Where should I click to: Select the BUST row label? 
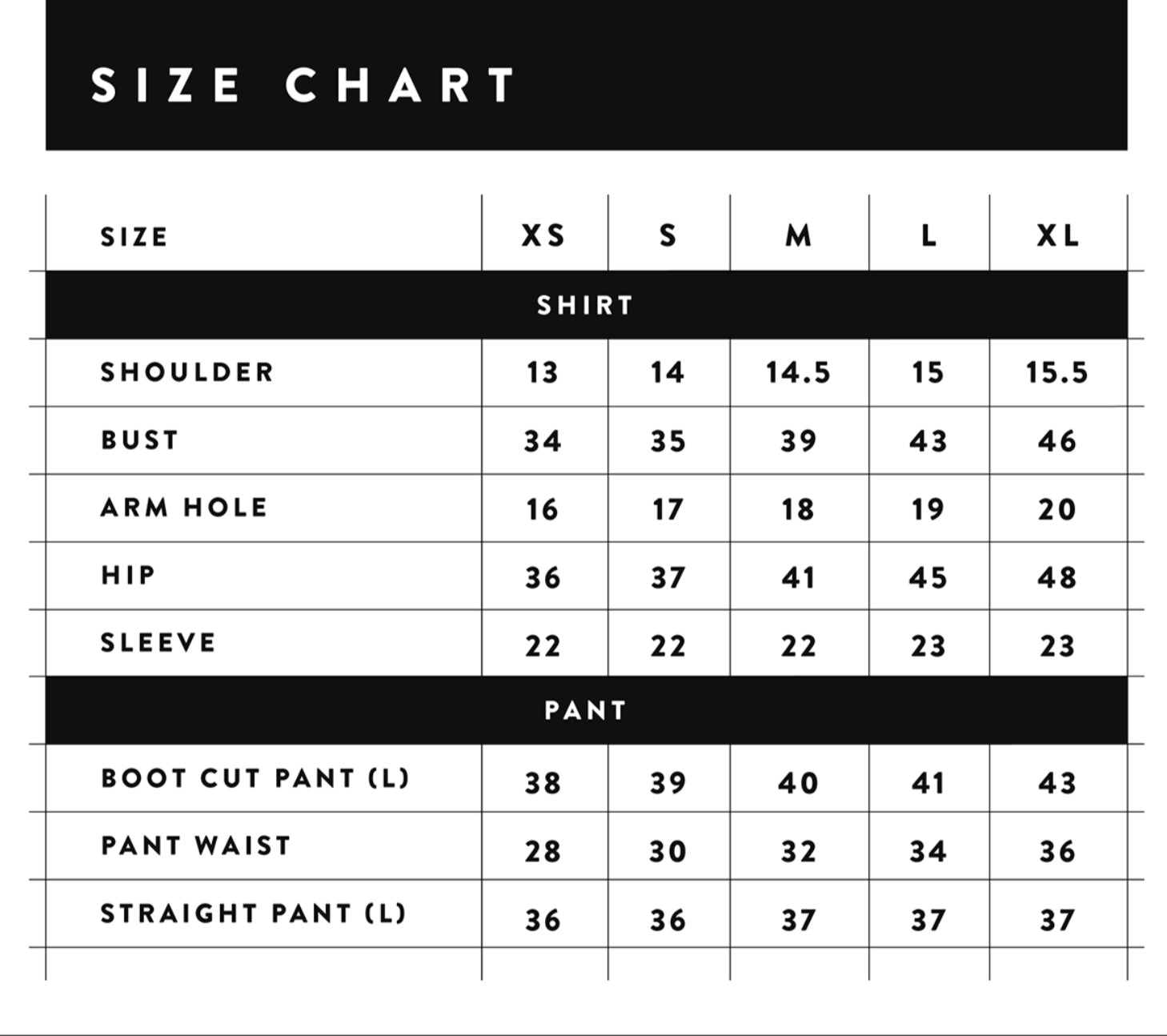tap(140, 440)
